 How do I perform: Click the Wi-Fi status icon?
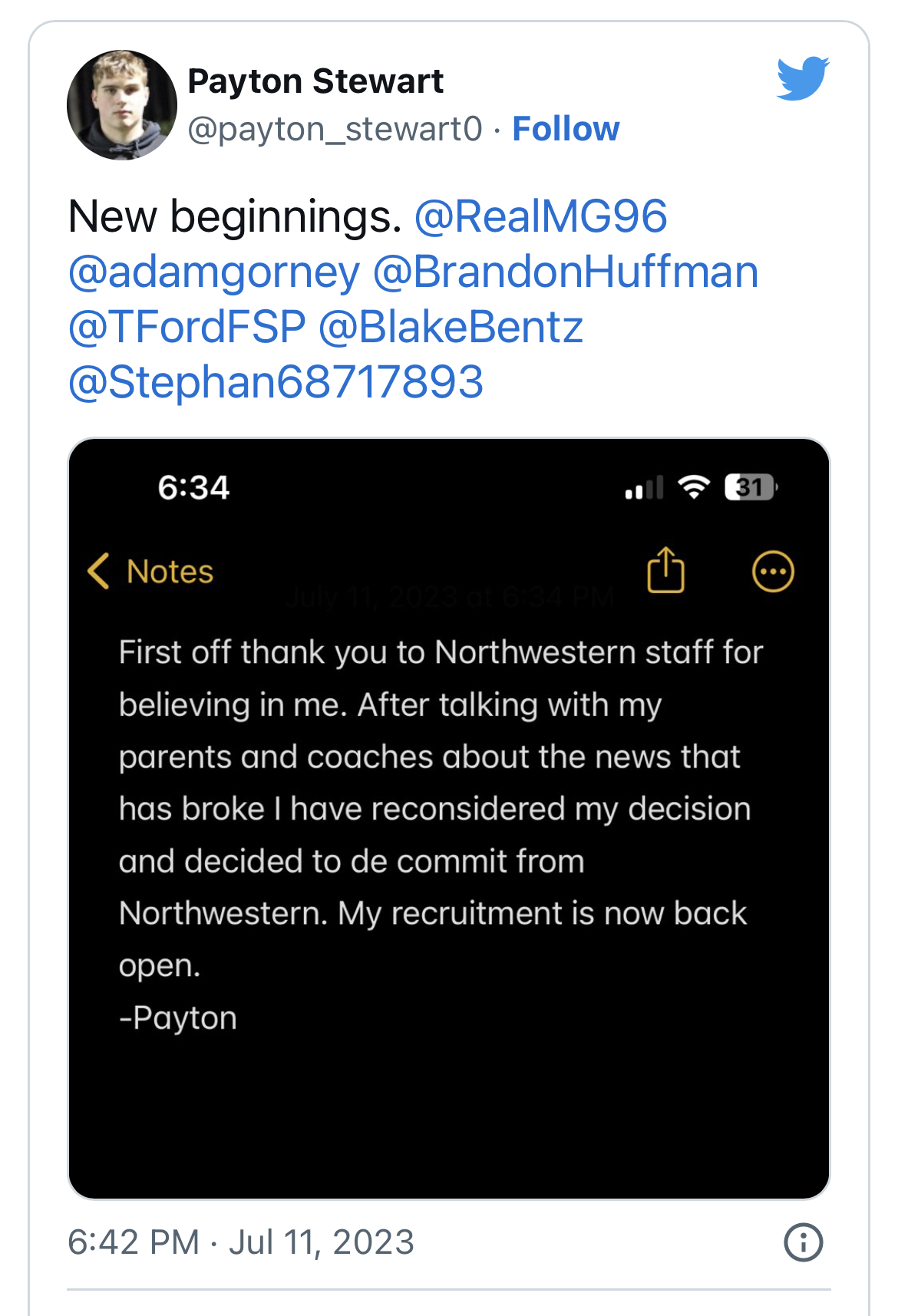tap(693, 487)
